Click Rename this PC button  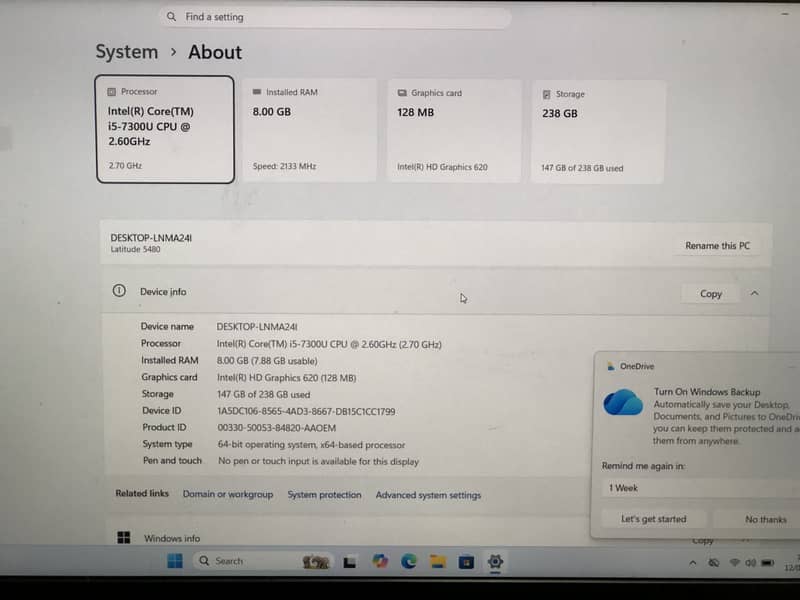point(717,246)
